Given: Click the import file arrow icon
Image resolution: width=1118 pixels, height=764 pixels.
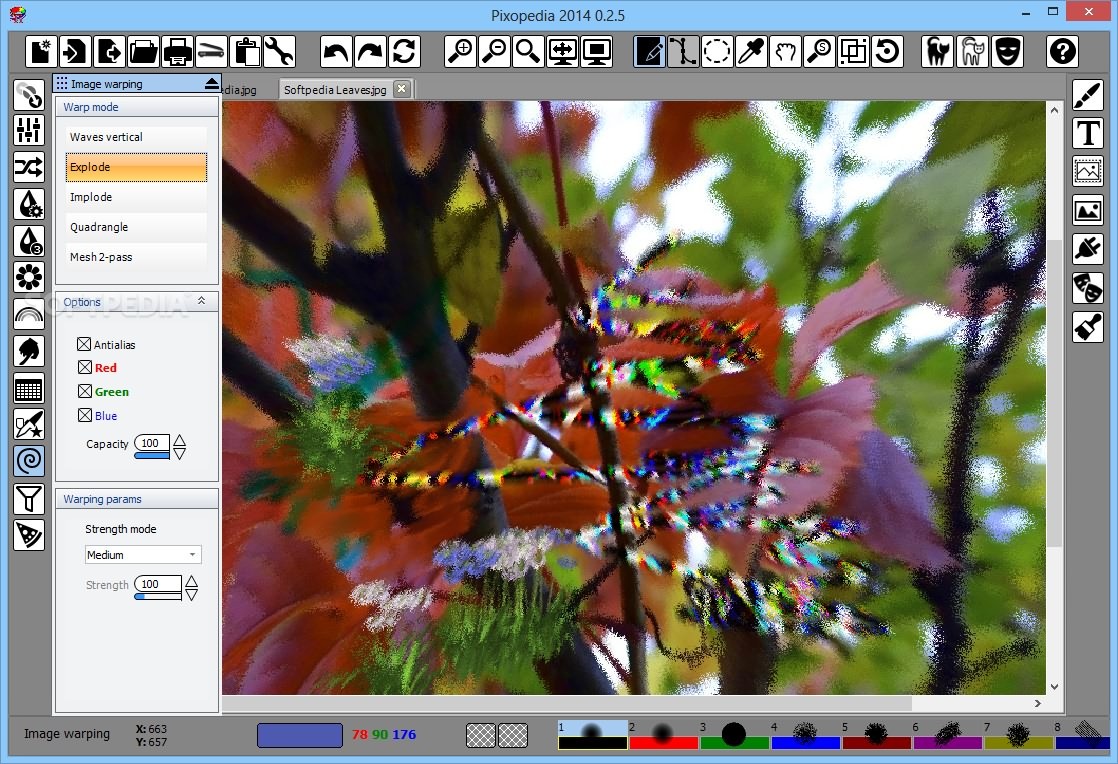Looking at the screenshot, I should [75, 51].
